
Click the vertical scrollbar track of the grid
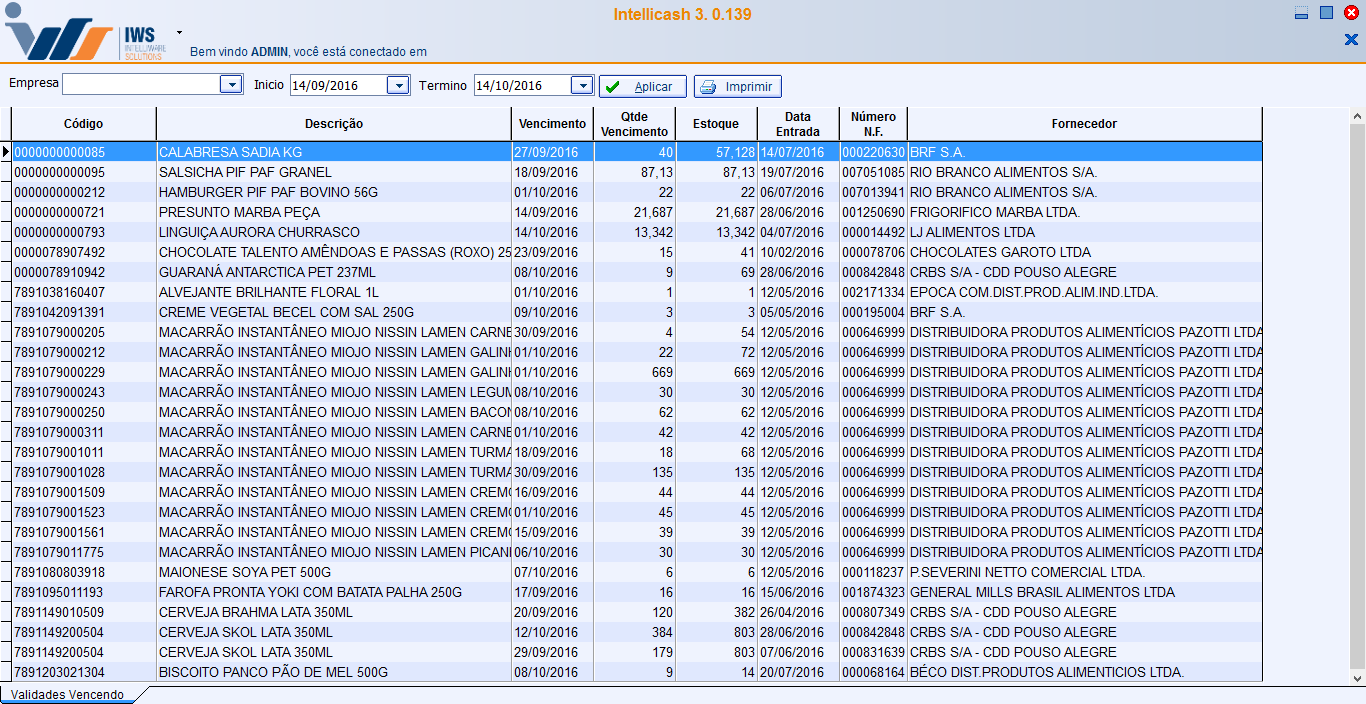[1357, 396]
